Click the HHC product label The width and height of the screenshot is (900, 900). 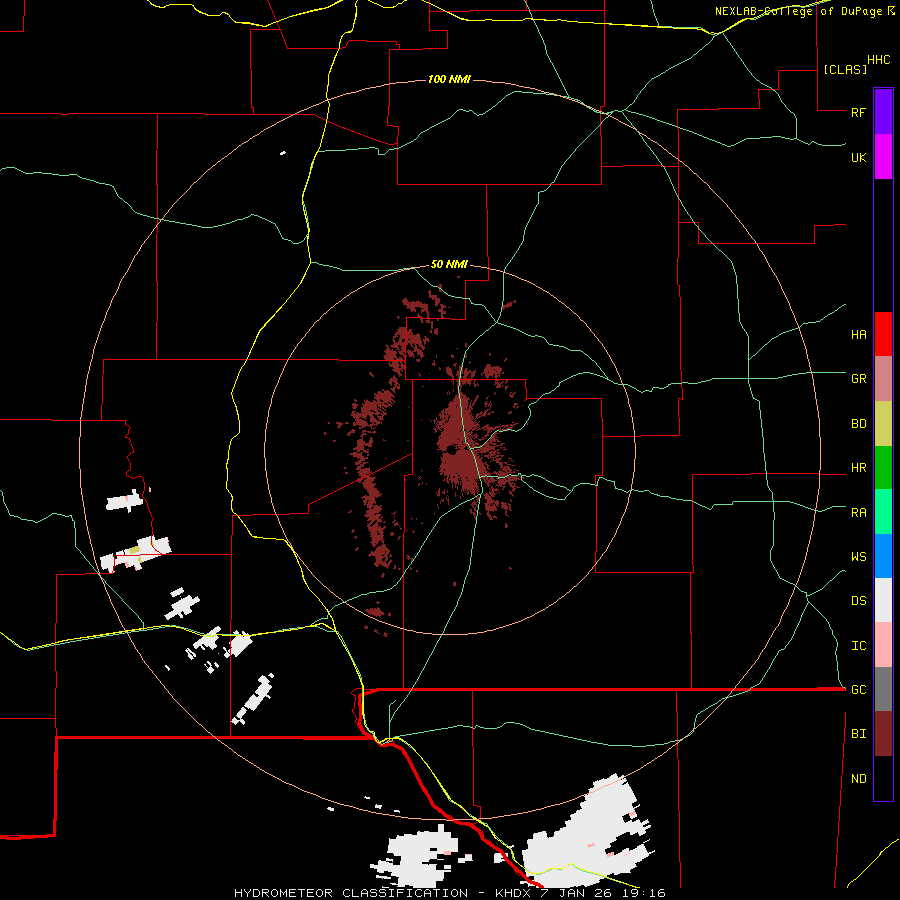click(x=878, y=60)
